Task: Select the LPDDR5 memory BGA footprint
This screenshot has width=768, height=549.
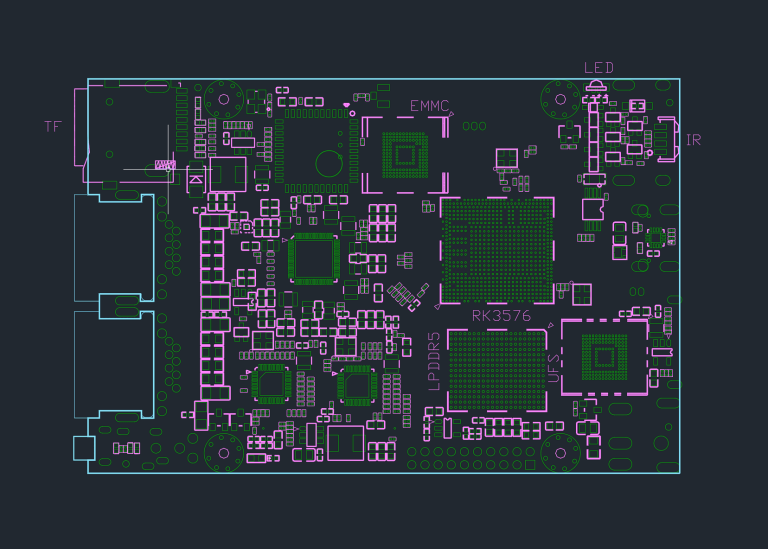Action: pos(498,369)
